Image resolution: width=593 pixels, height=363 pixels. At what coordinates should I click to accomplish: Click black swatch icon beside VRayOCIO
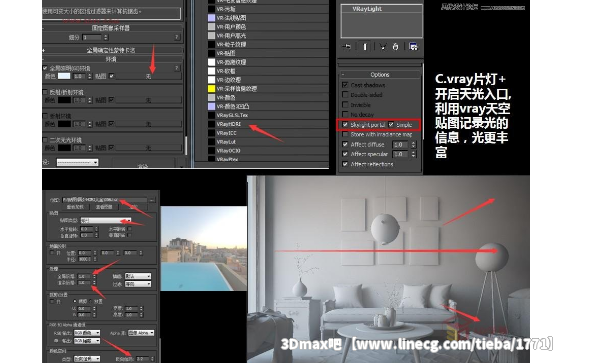pyautogui.click(x=211, y=150)
